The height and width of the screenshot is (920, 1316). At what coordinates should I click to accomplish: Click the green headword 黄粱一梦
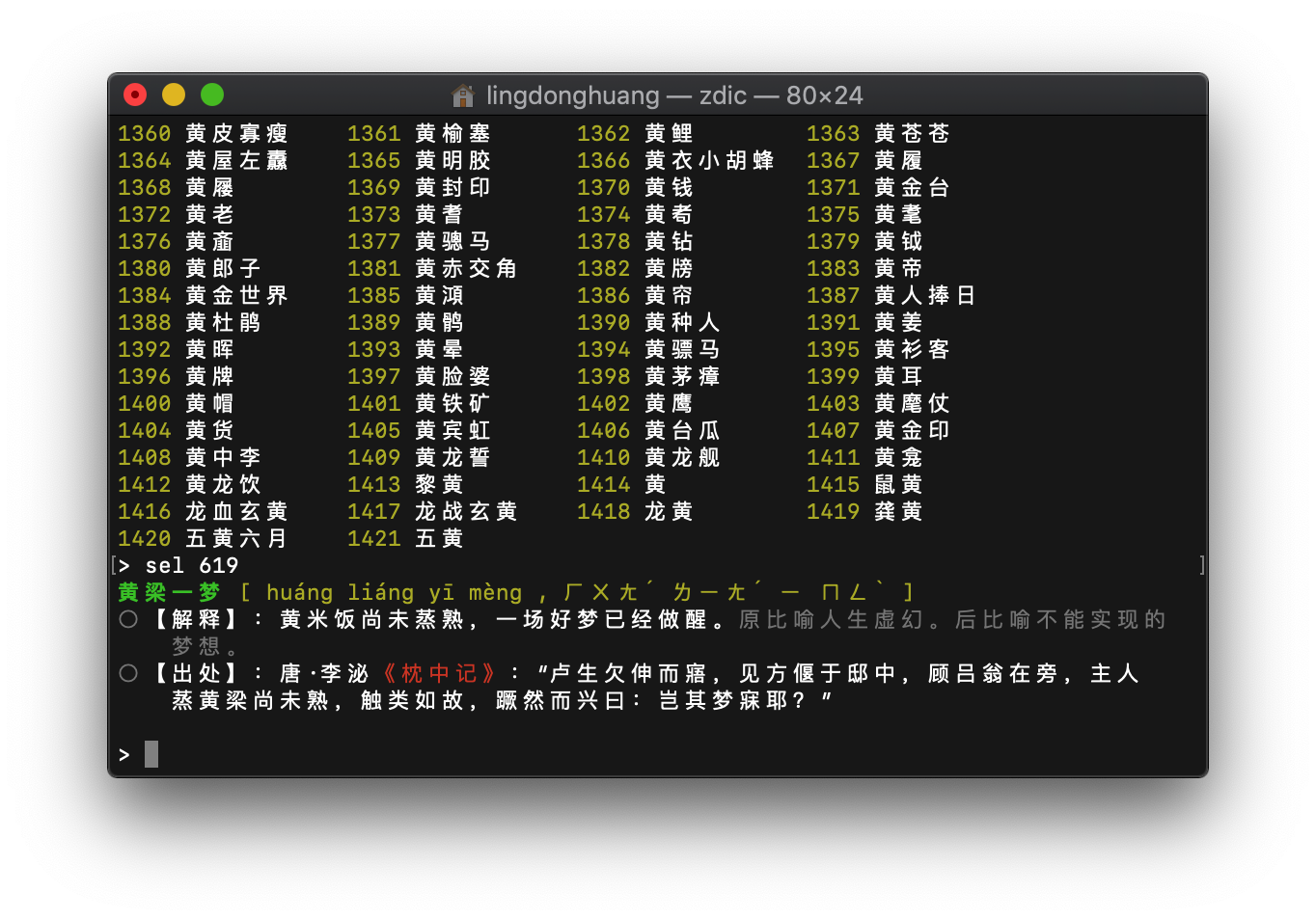click(169, 592)
